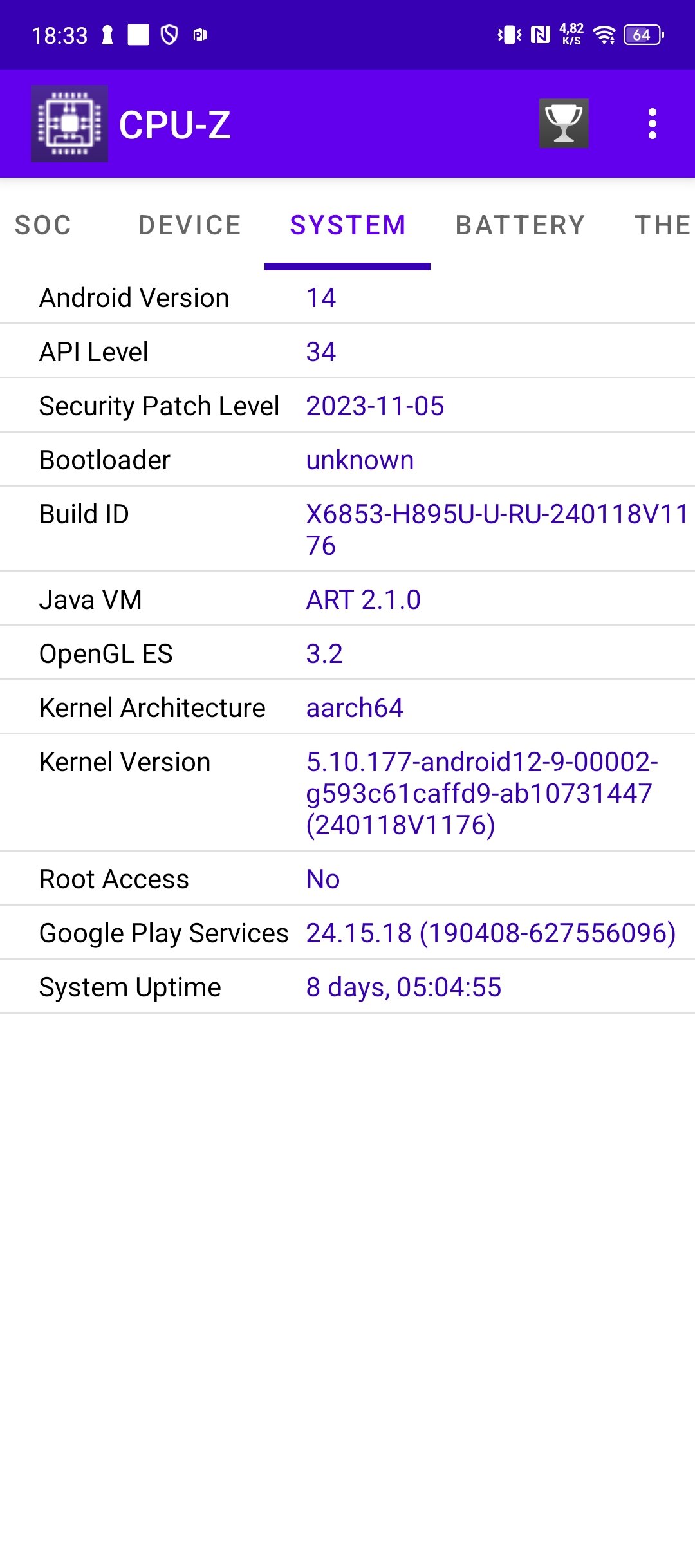Tap the Android Version row
This screenshot has width=695, height=1568.
(x=347, y=298)
